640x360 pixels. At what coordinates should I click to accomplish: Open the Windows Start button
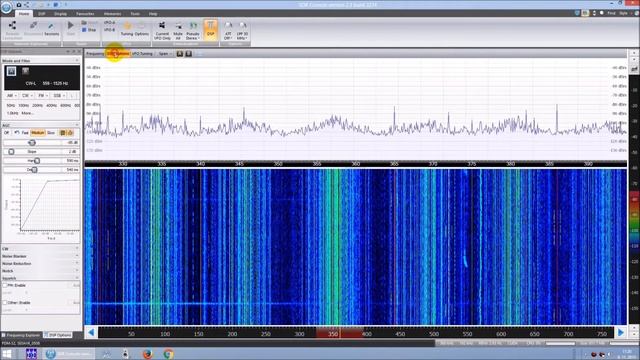click(x=7, y=353)
